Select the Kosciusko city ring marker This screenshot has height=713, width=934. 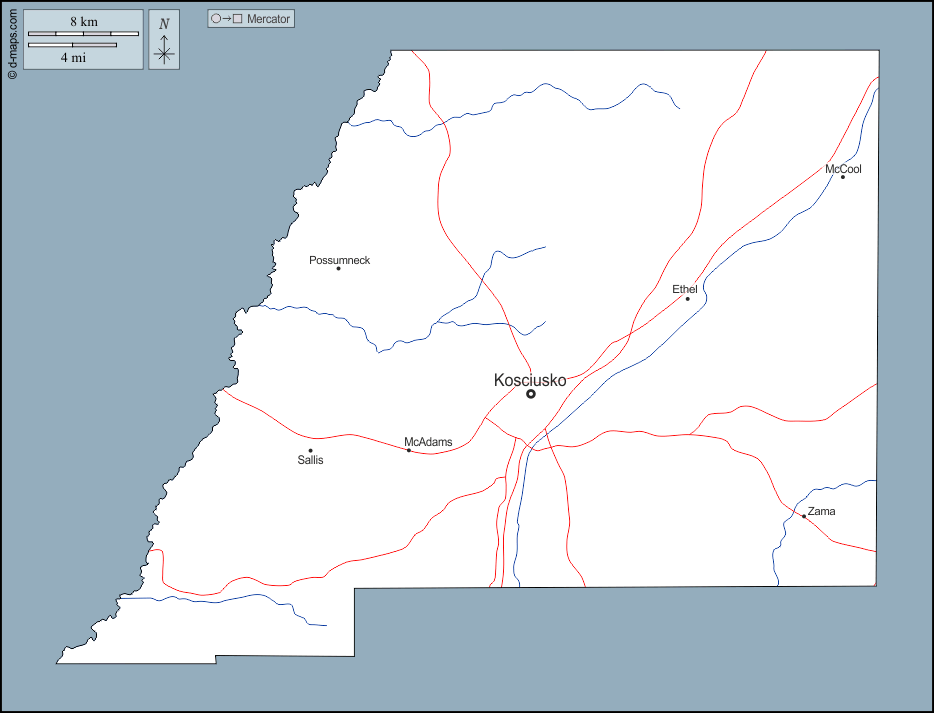531,394
